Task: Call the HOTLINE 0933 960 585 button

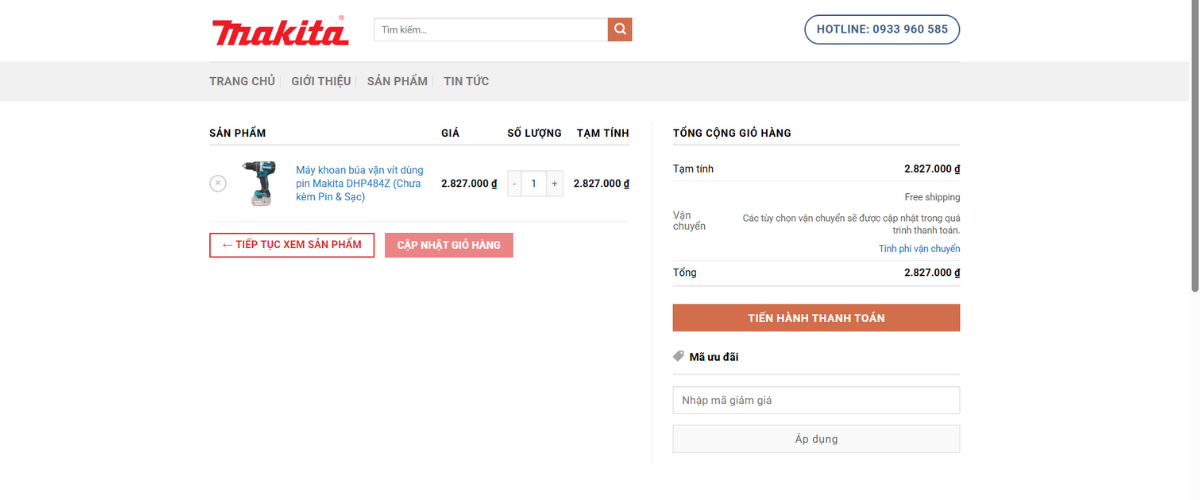Action: point(882,29)
